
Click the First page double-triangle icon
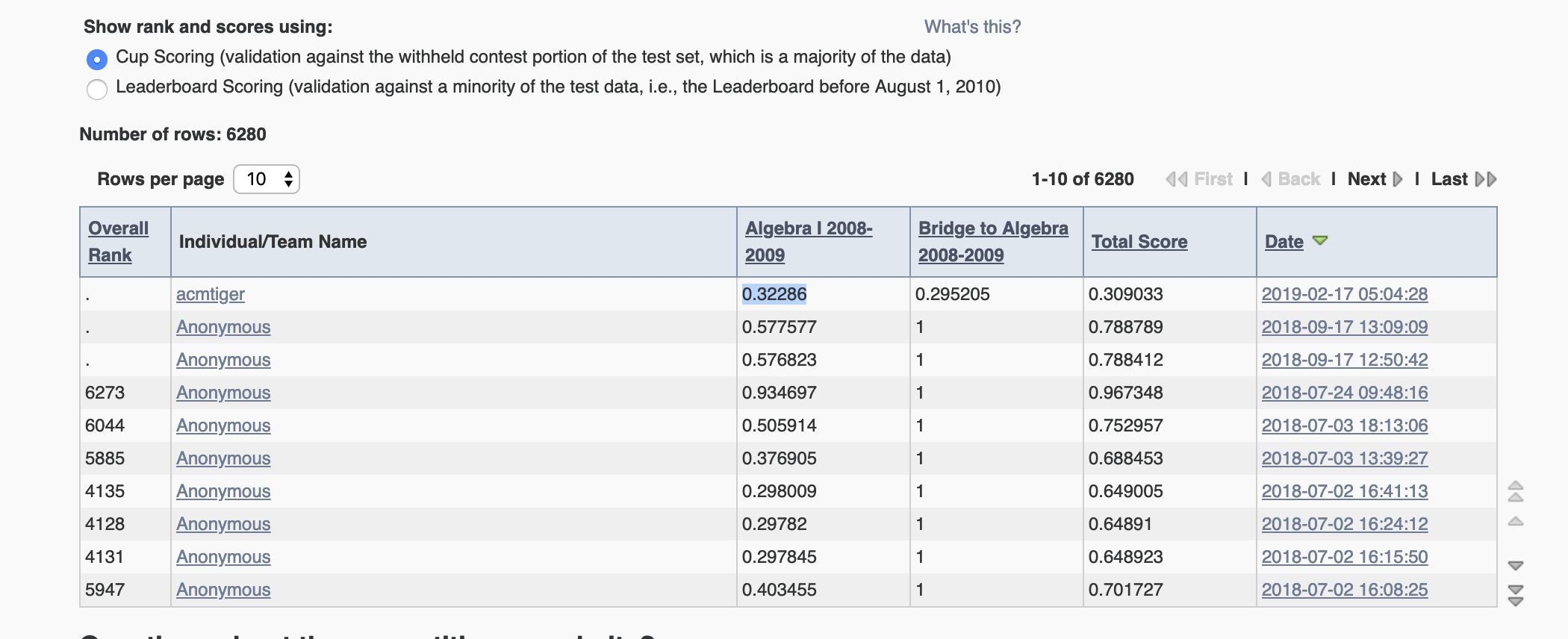click(x=1177, y=179)
